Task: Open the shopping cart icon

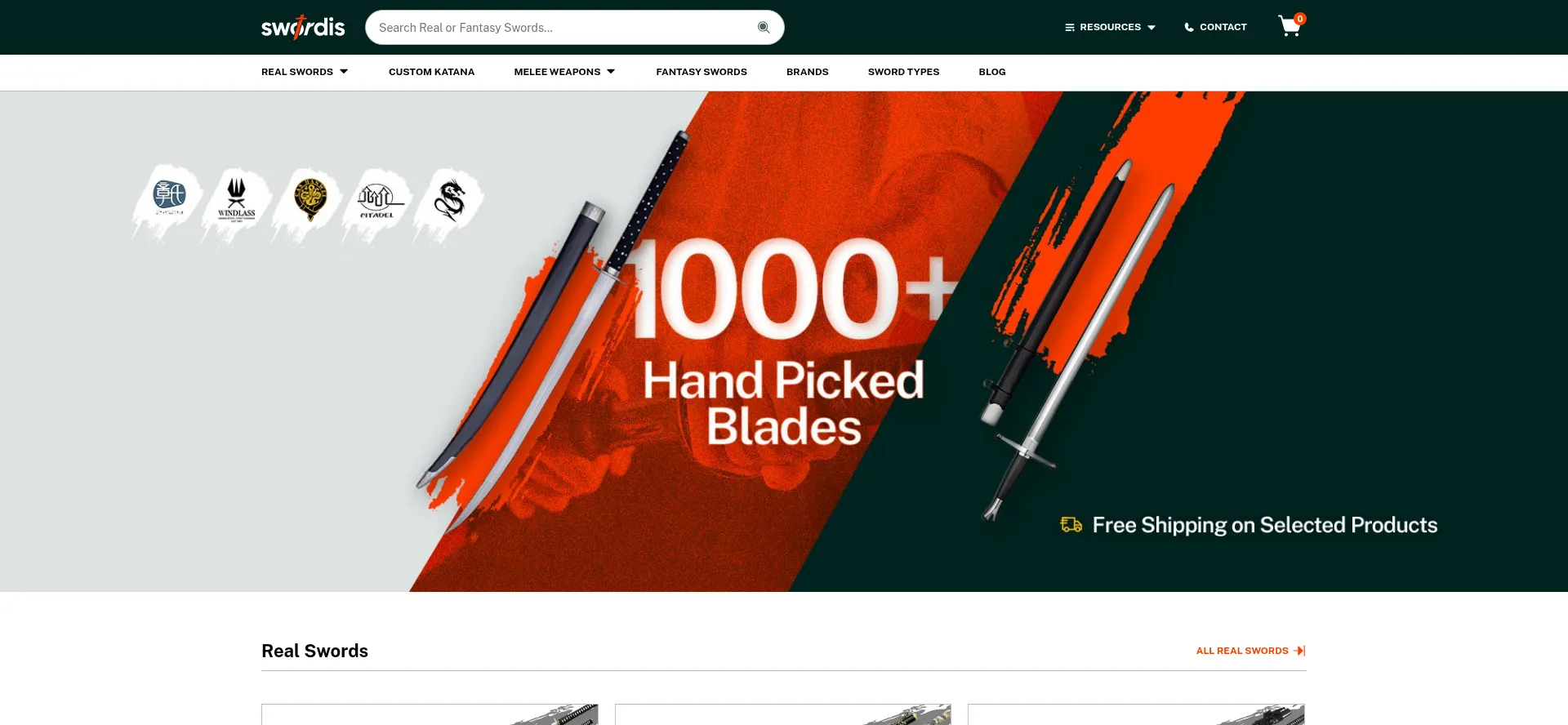Action: pyautogui.click(x=1291, y=26)
